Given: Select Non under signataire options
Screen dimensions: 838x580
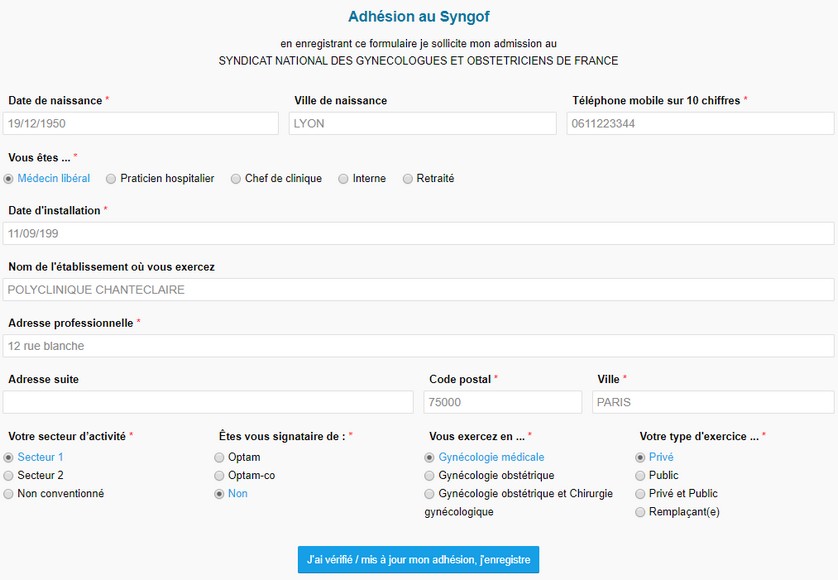Looking at the screenshot, I should pos(219,494).
